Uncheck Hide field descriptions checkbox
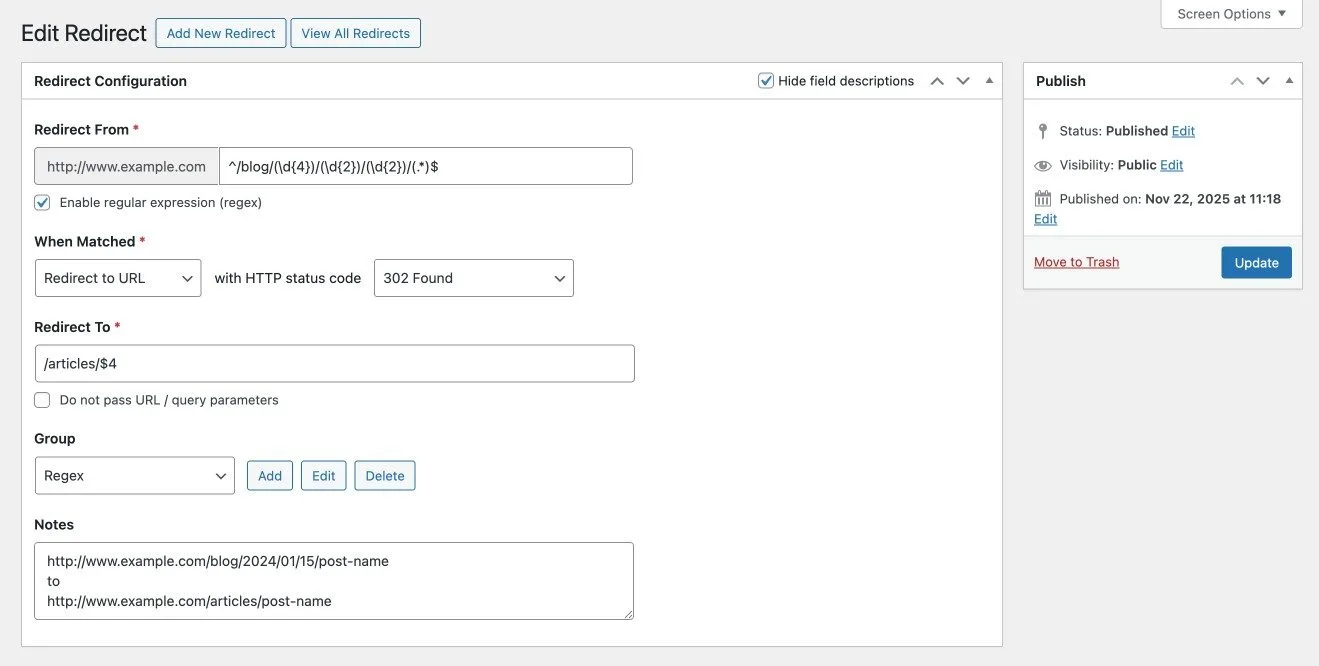The width and height of the screenshot is (1319, 666). click(766, 81)
